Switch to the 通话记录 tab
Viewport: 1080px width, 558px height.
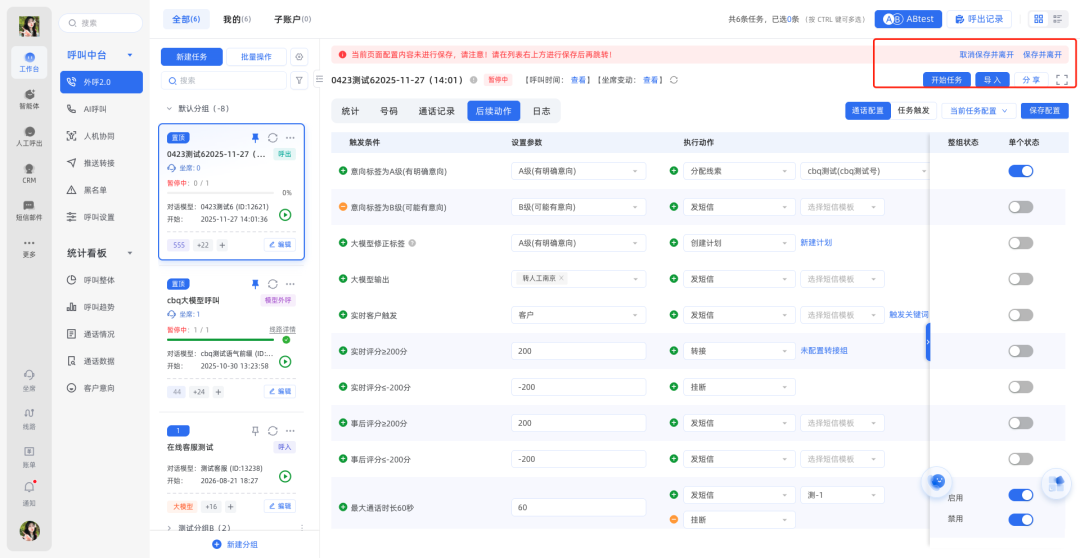click(x=436, y=111)
